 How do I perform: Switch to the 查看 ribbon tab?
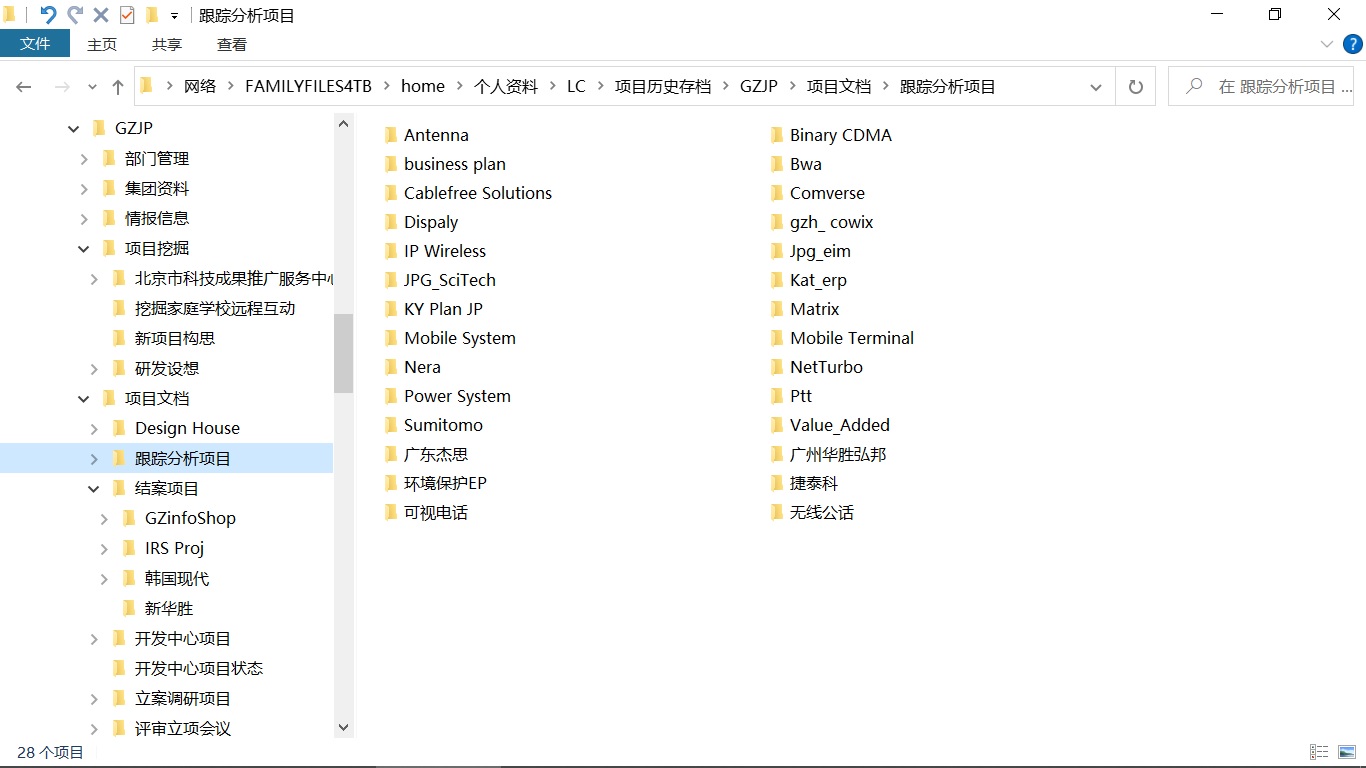click(232, 44)
